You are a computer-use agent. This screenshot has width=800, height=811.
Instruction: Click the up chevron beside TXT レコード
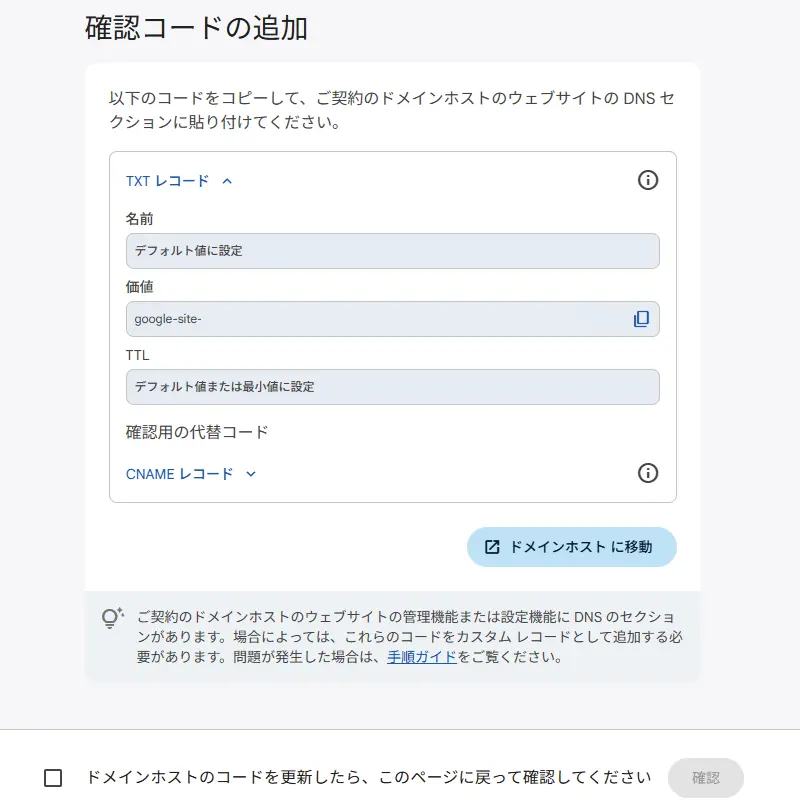[x=227, y=181]
